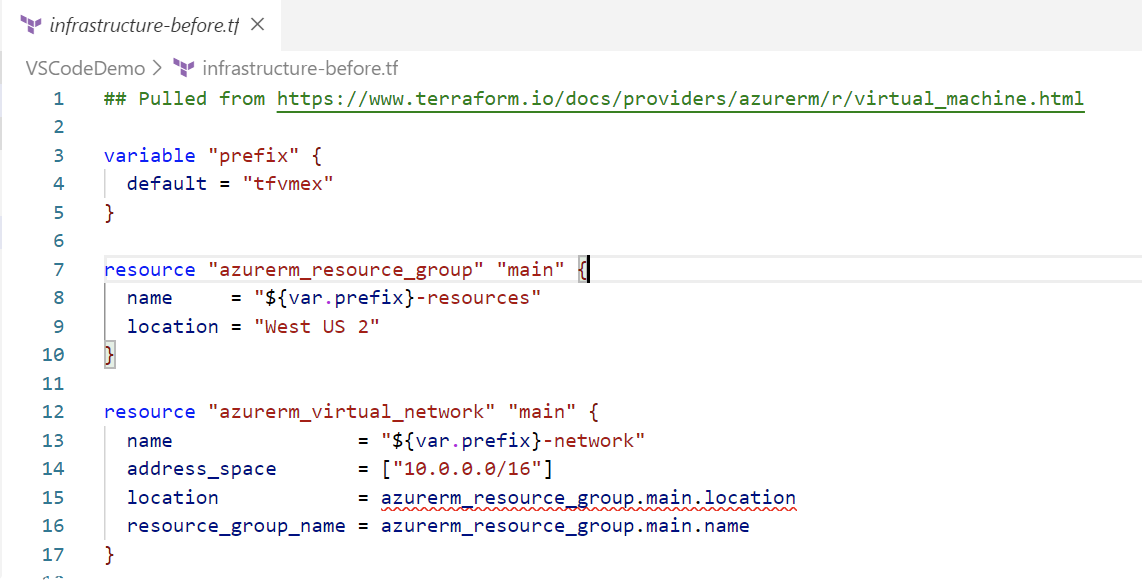This screenshot has width=1142, height=581.
Task: Open infrastructure-before.tf breadcrumb item
Action: tap(300, 68)
